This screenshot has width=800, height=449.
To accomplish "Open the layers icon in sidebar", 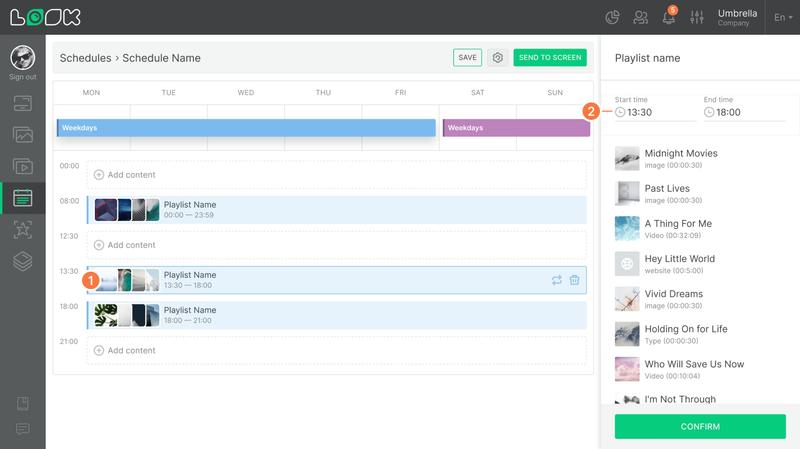I will click(22, 261).
